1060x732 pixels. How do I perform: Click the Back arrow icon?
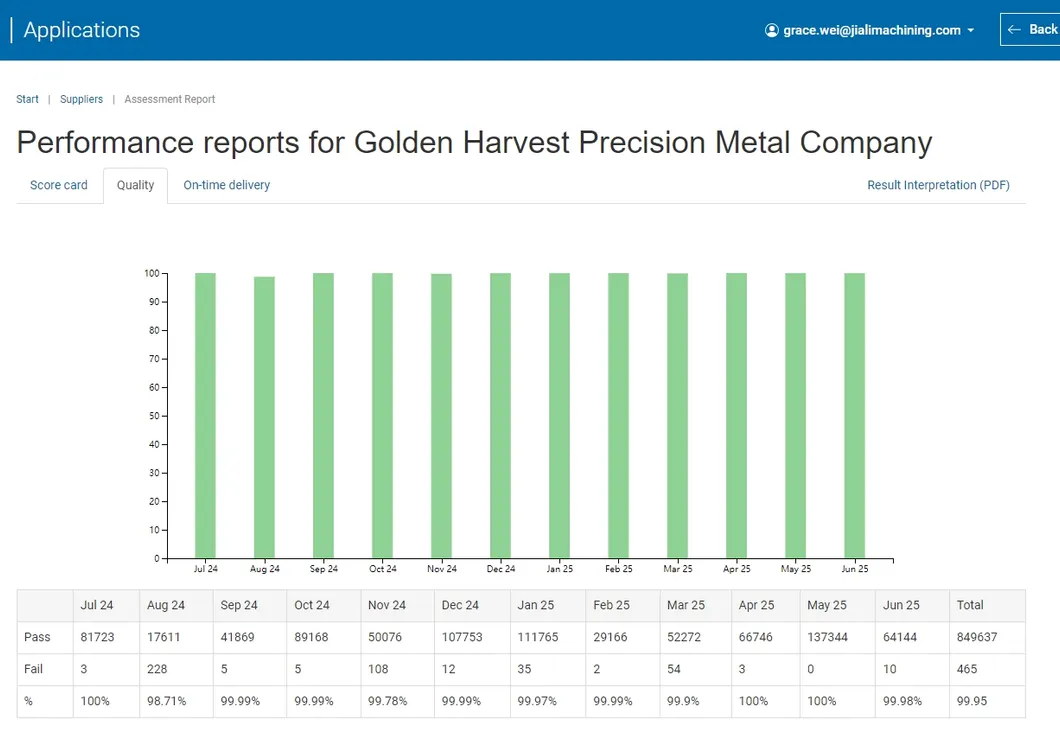pyautogui.click(x=1014, y=29)
